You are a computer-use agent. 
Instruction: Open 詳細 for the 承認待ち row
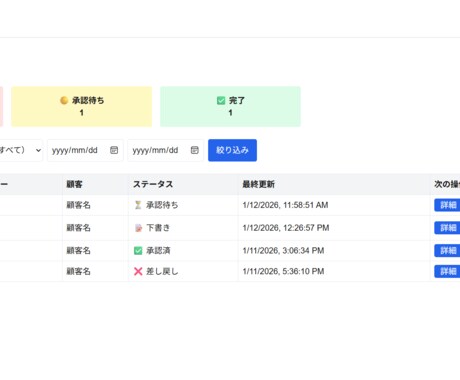[447, 205]
